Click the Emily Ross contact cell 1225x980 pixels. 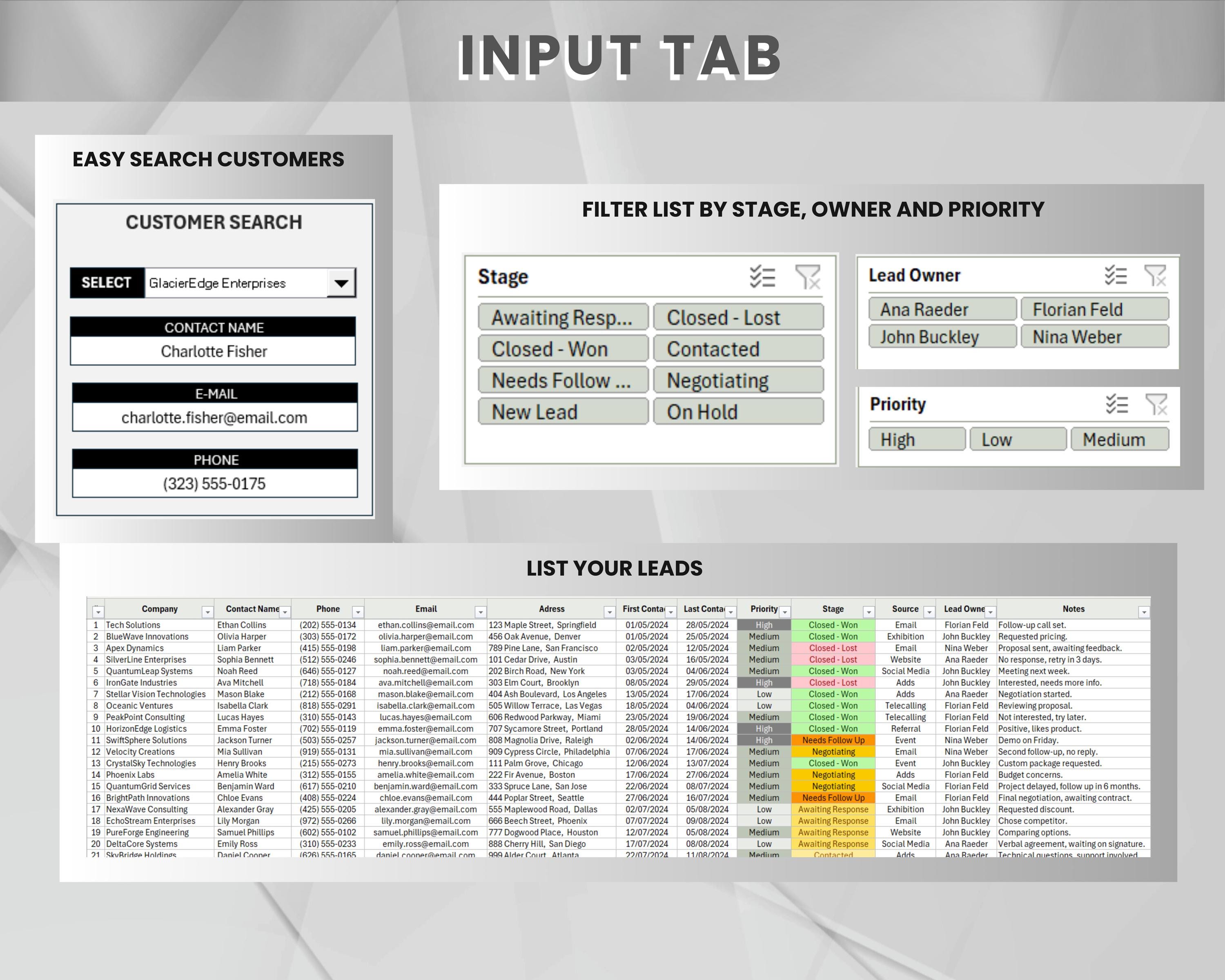[x=253, y=844]
